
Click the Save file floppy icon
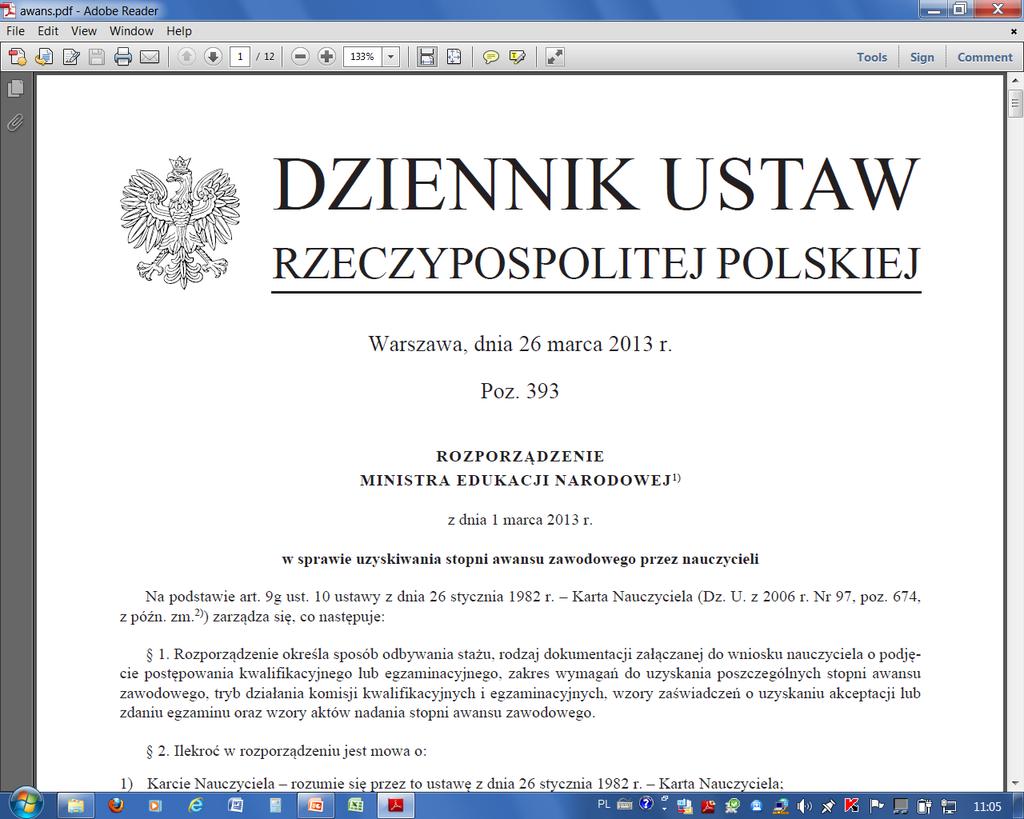point(97,57)
